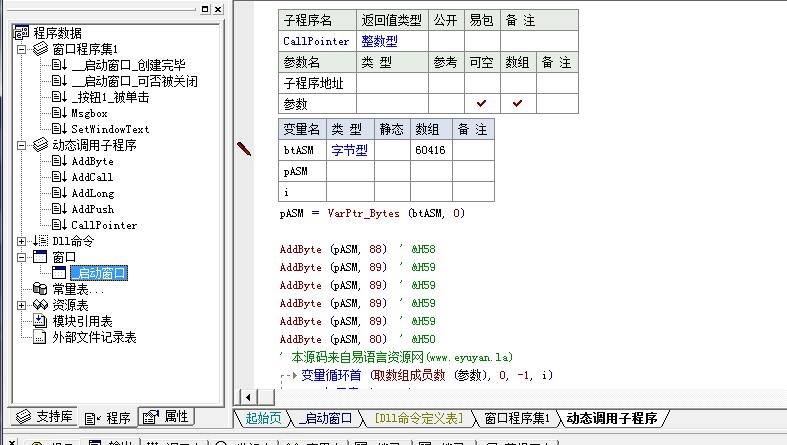Click the icon beside AddCall
787x445 pixels.
coord(59,177)
